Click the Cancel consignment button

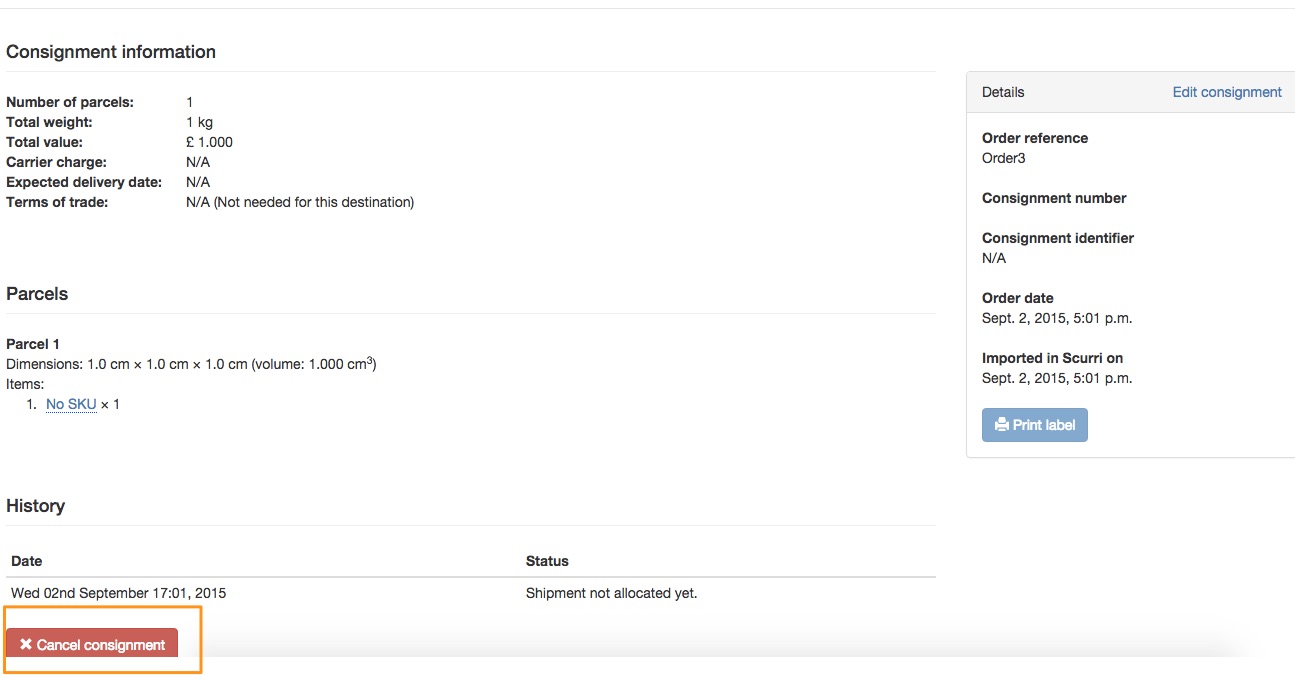tap(92, 643)
